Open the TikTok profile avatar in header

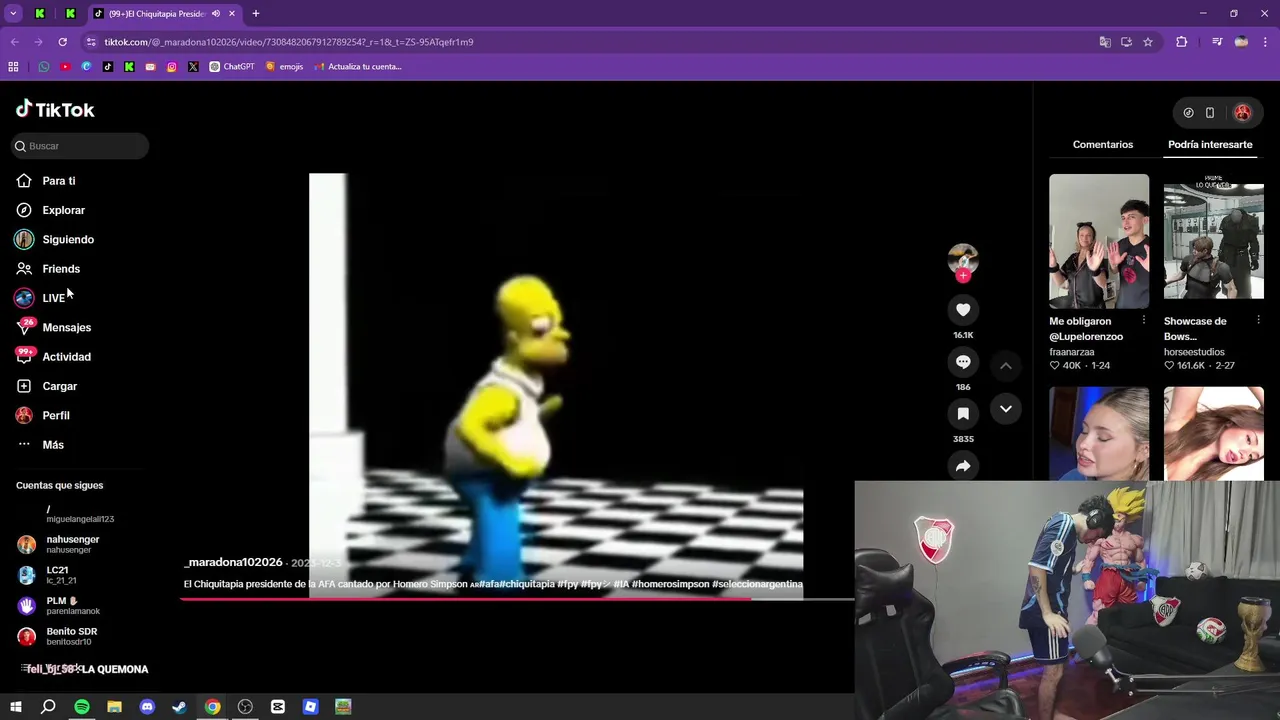(1242, 113)
